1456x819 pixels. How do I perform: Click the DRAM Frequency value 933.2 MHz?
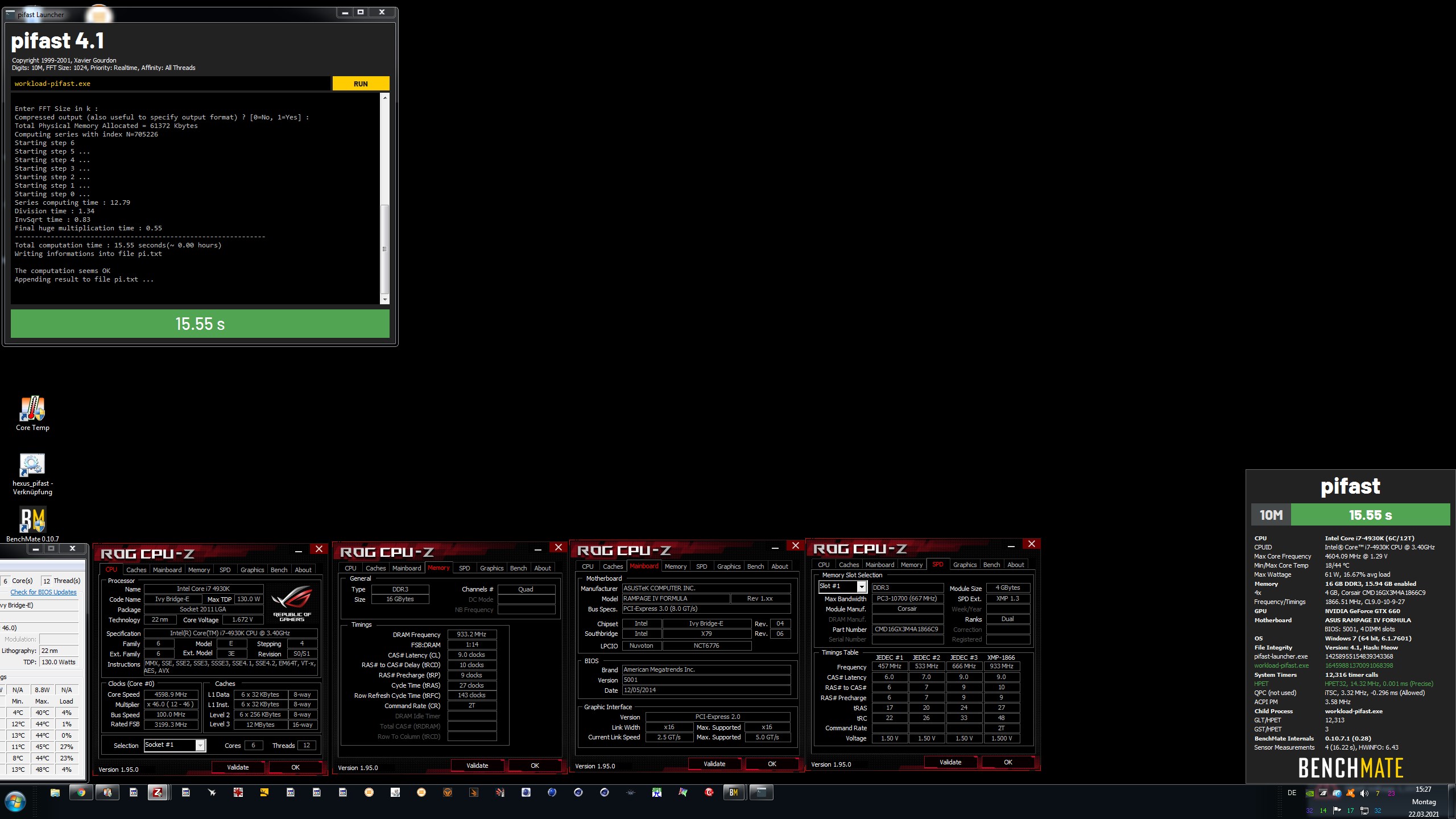(471, 634)
